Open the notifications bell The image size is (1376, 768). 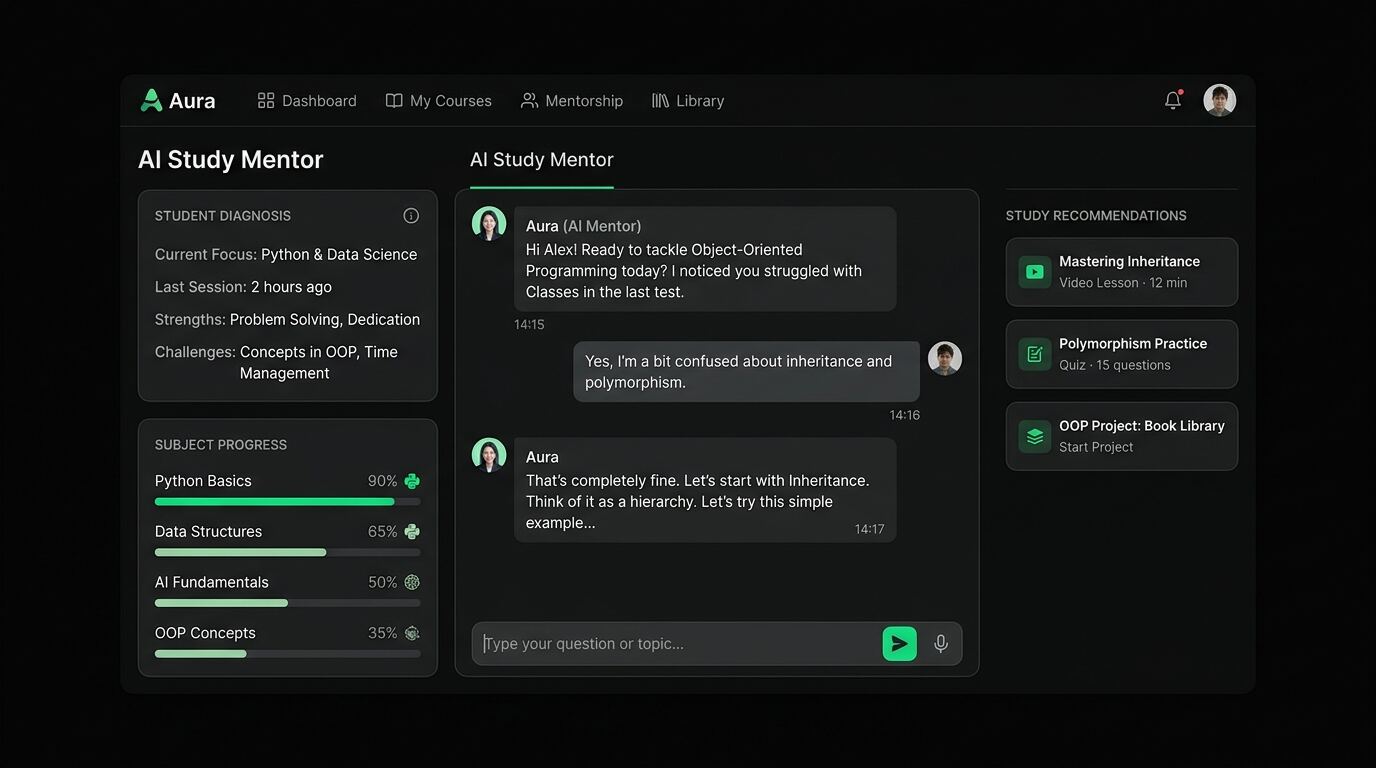(1173, 100)
